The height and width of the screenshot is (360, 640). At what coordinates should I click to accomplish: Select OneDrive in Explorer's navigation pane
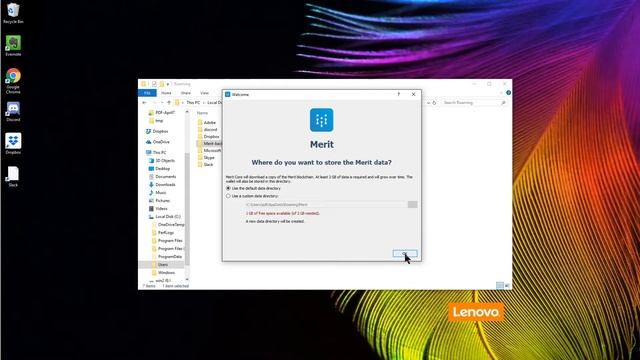(158, 142)
